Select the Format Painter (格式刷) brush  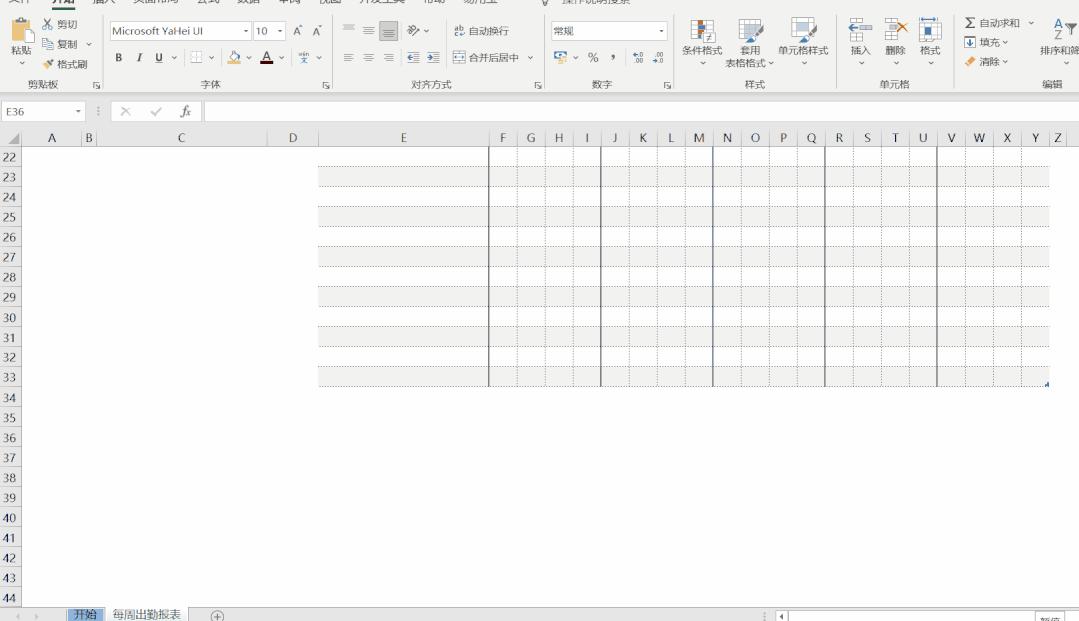[x=47, y=64]
